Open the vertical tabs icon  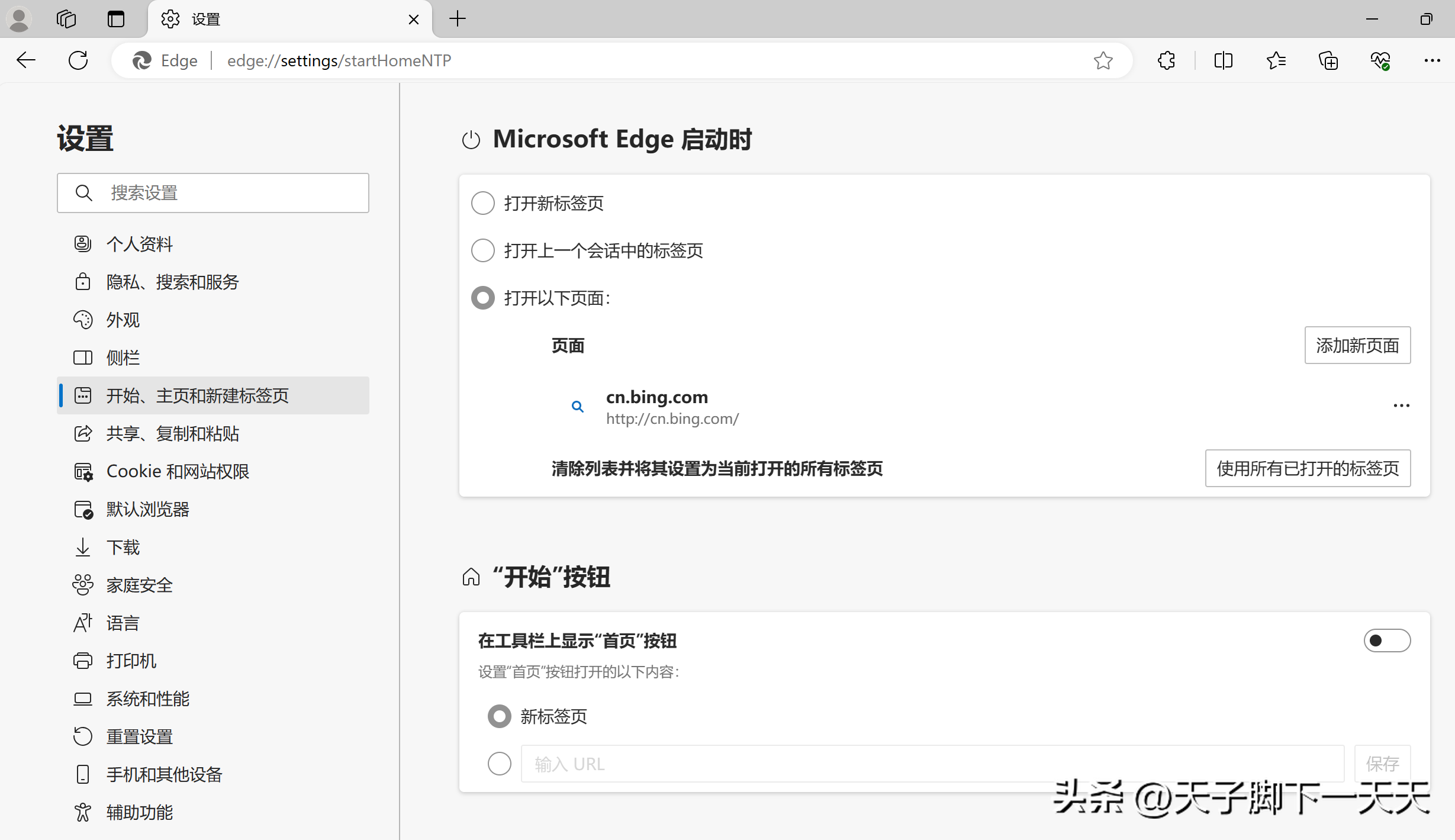coord(116,19)
